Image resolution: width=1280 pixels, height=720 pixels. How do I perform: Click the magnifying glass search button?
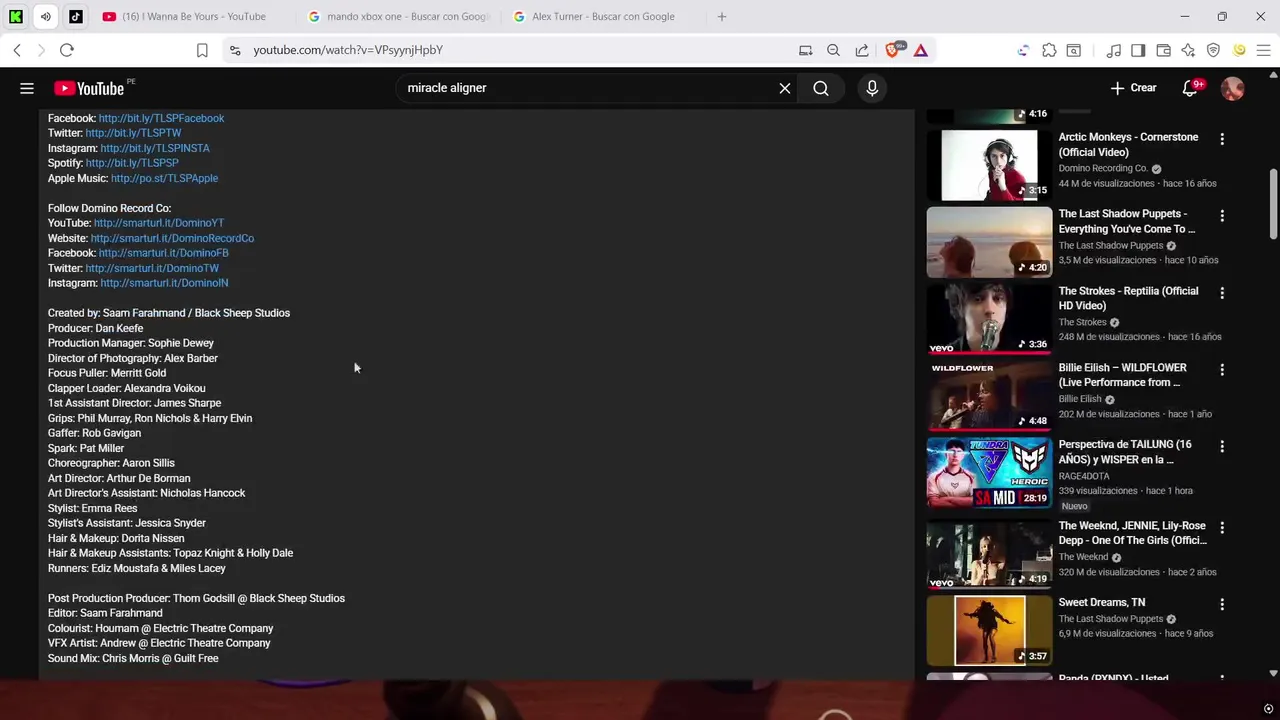[x=821, y=88]
